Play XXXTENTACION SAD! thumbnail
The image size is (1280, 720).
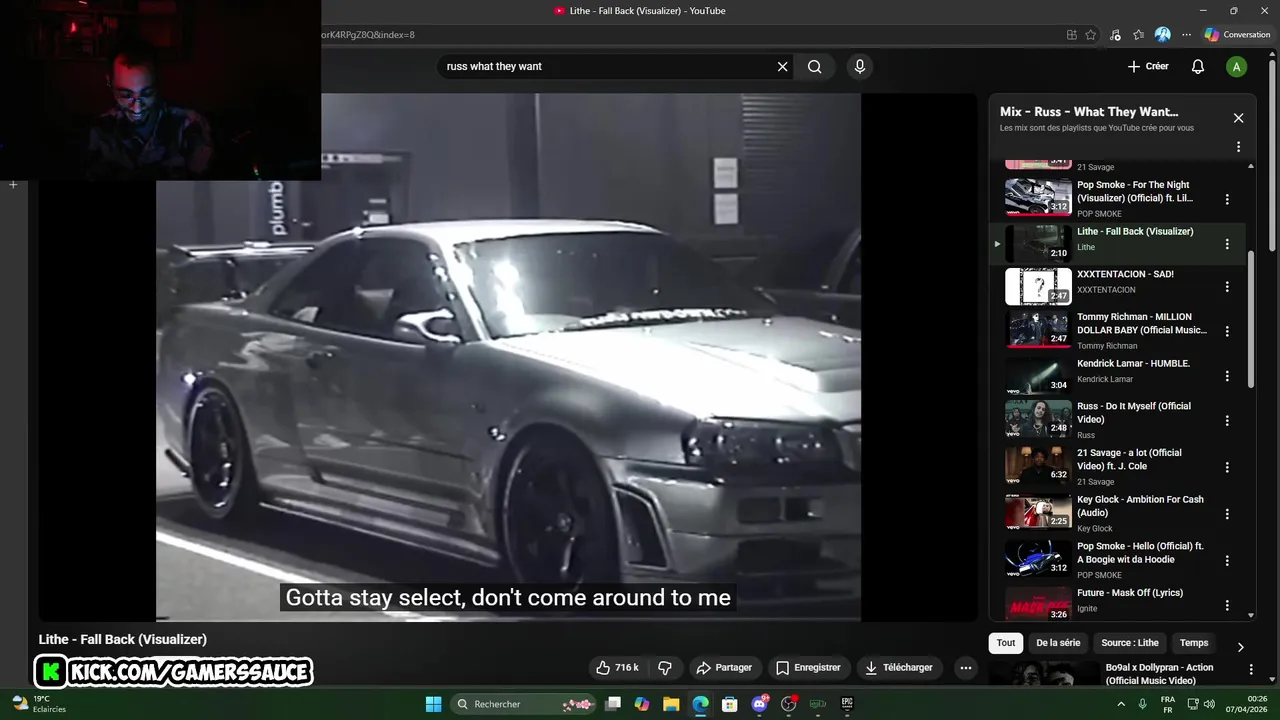click(1038, 286)
